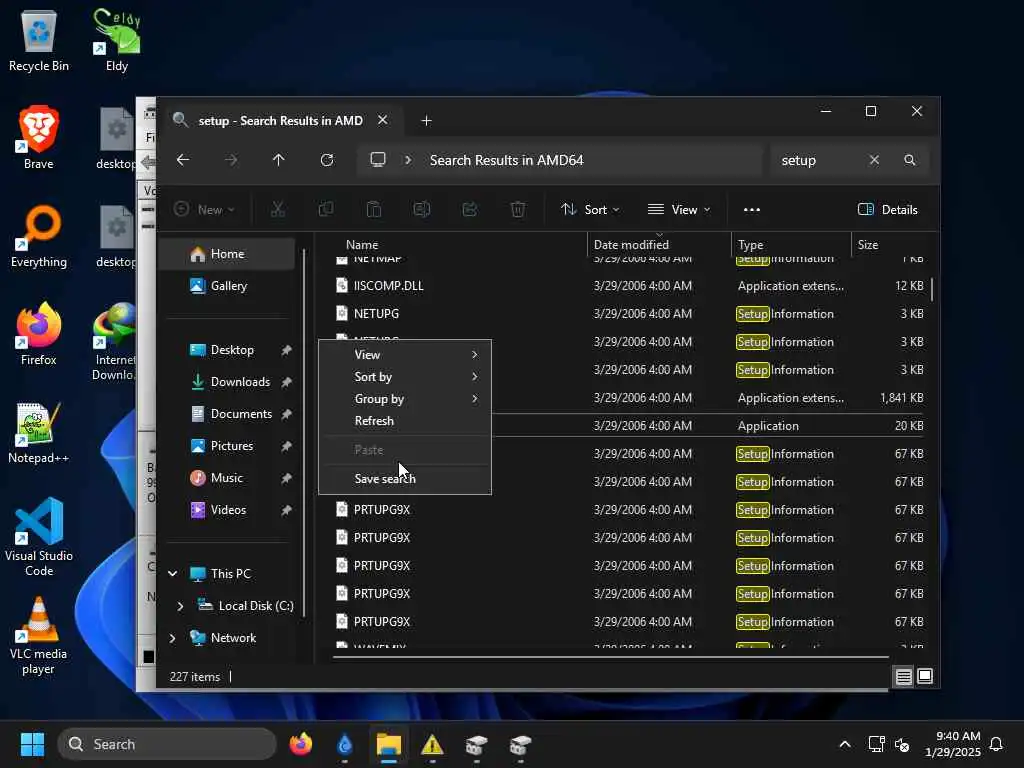Image resolution: width=1024 pixels, height=768 pixels.
Task: Open the Group by context submenu
Action: [x=405, y=399]
